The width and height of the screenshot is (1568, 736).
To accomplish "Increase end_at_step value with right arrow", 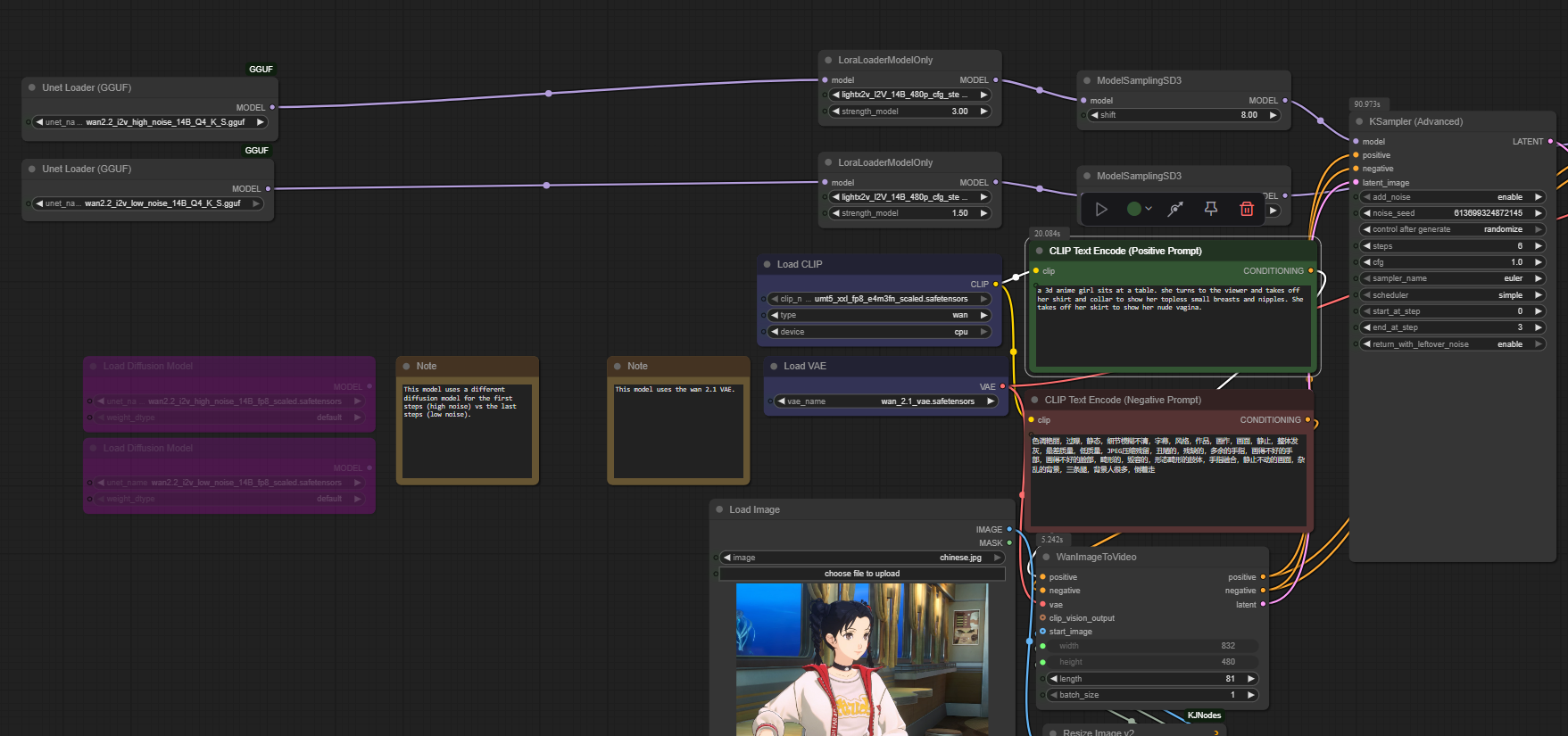I will (x=1538, y=327).
